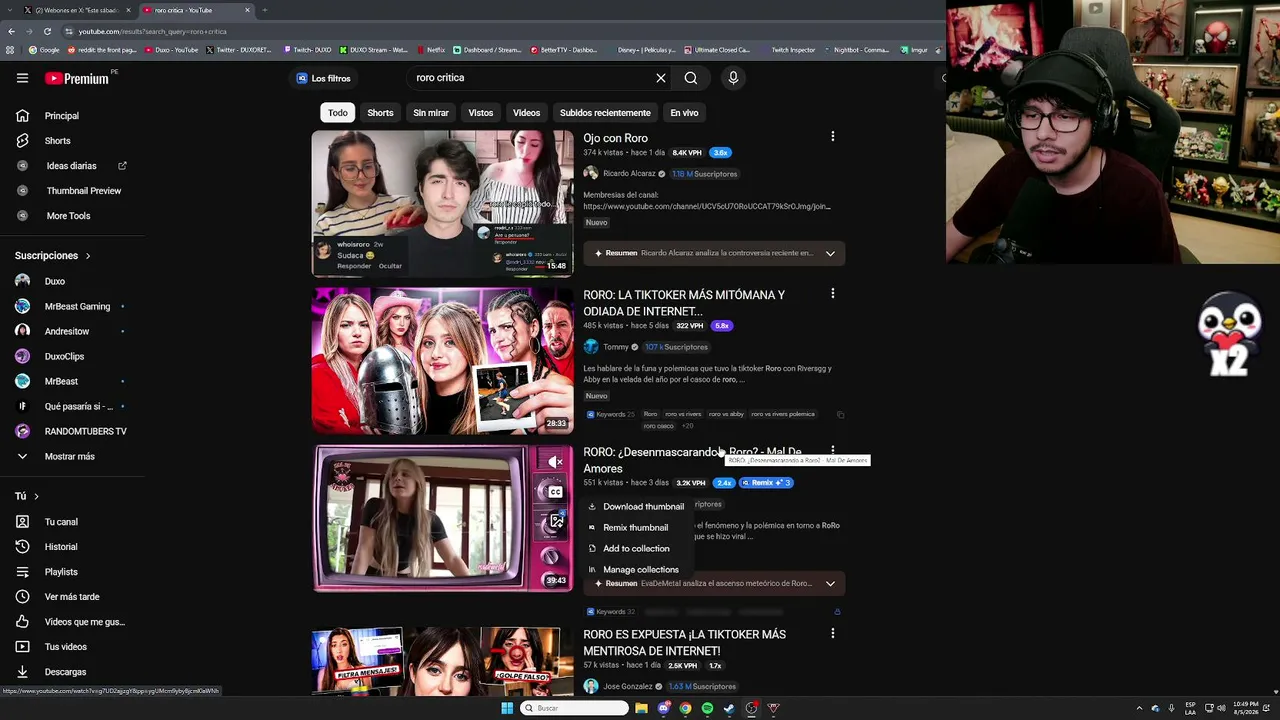Choose Add to collection
Screen dimensions: 1280x720
click(x=636, y=548)
